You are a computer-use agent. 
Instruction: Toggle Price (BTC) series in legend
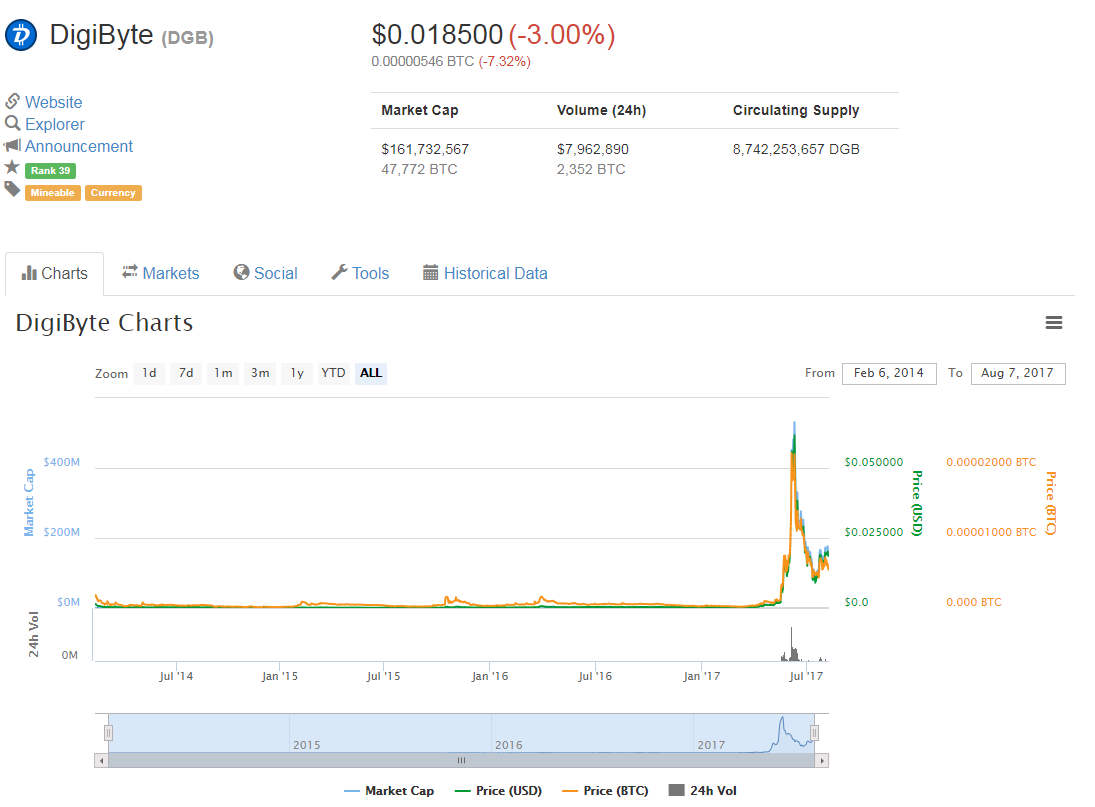pyautogui.click(x=605, y=791)
